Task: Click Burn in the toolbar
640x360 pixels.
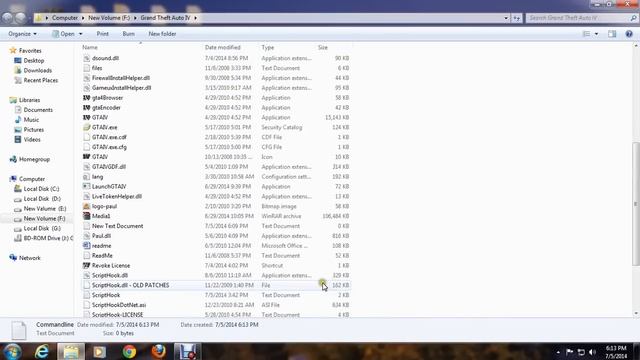Action: pos(129,34)
